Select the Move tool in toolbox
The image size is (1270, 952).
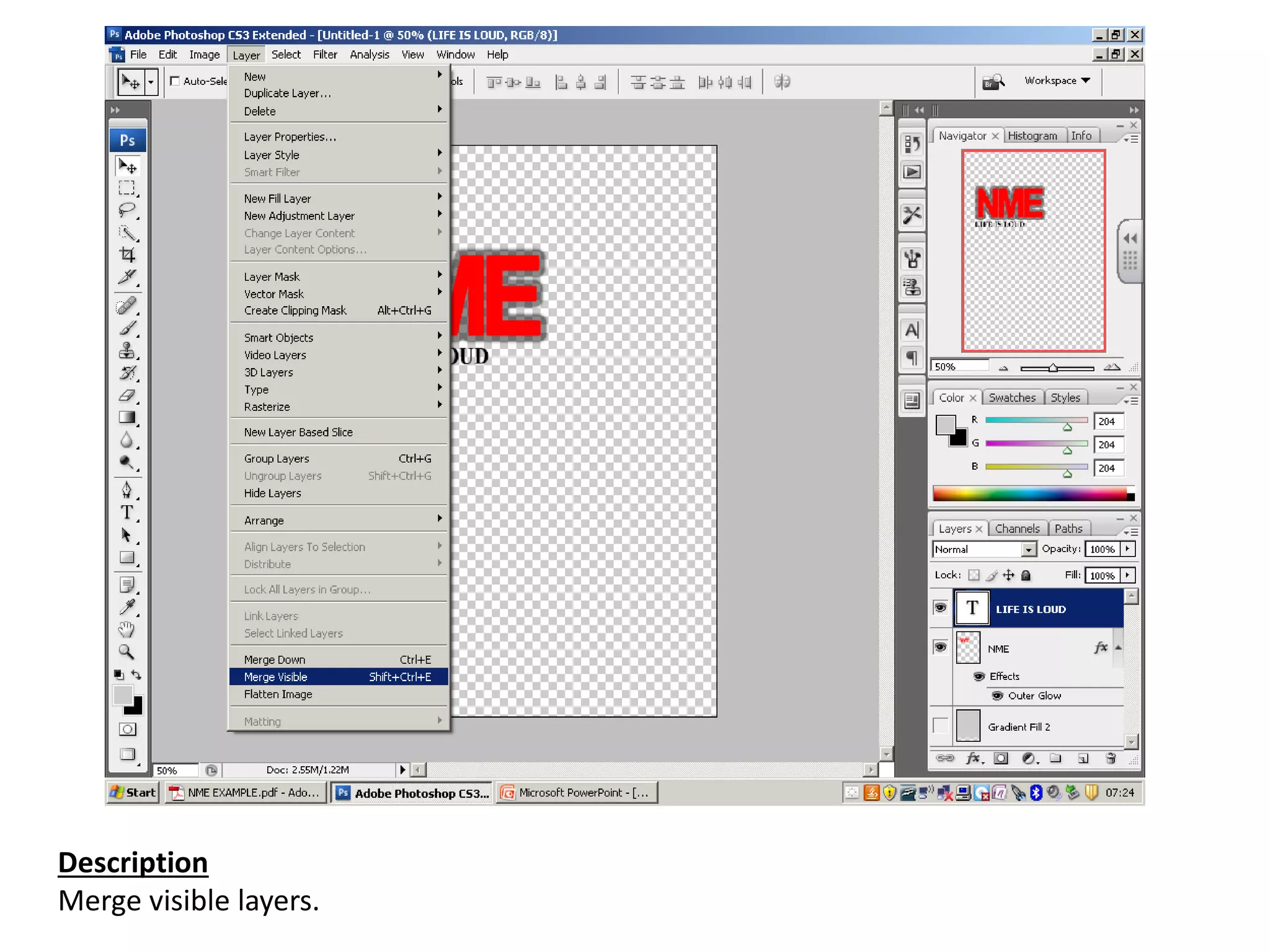(128, 166)
